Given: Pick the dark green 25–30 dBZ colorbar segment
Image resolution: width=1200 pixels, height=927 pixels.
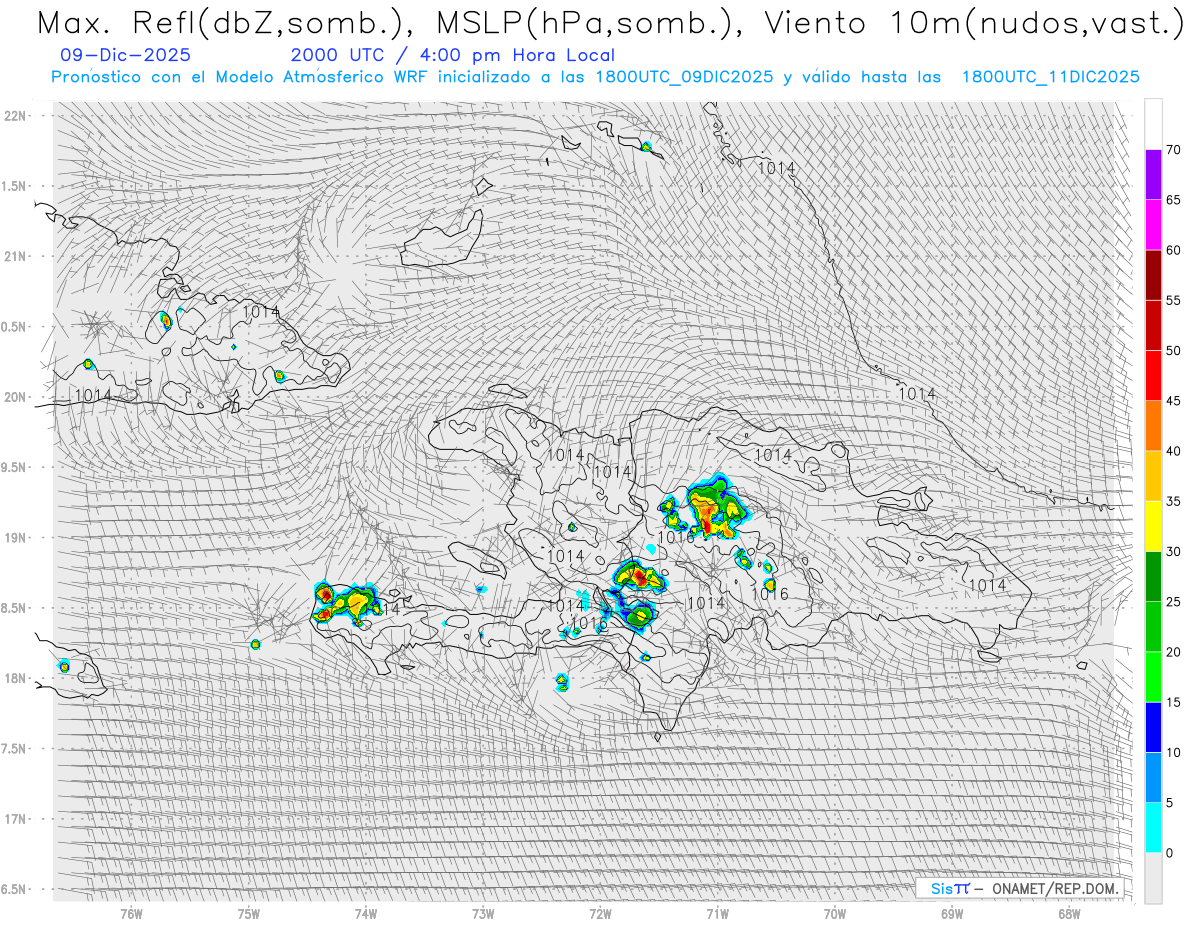Looking at the screenshot, I should (x=1153, y=576).
